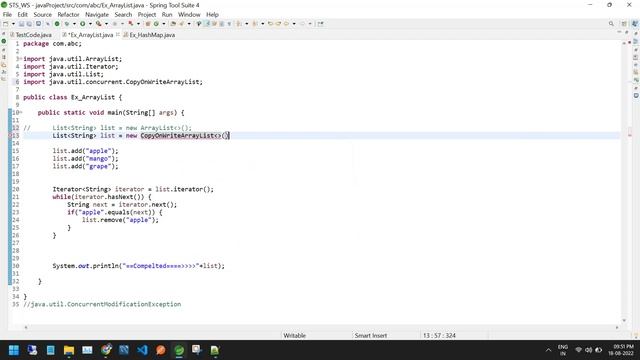The image size is (640, 360).
Task: Click the 13 : 57 : 324 cursor position
Action: pos(439,336)
